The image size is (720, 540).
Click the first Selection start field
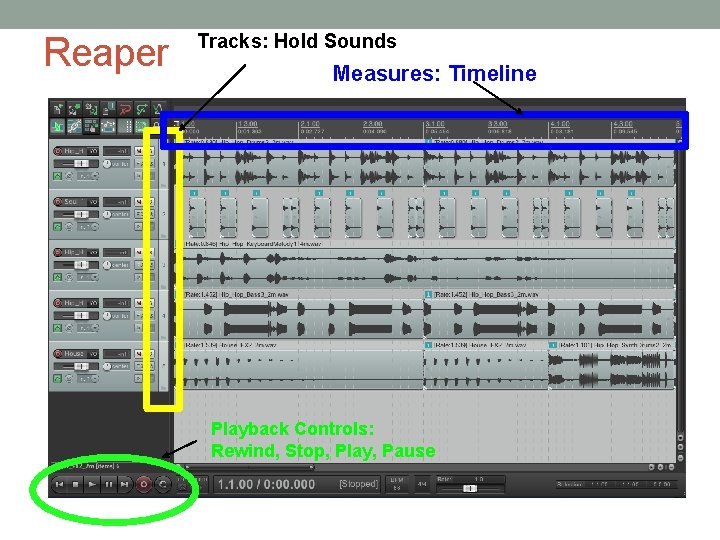(x=600, y=484)
